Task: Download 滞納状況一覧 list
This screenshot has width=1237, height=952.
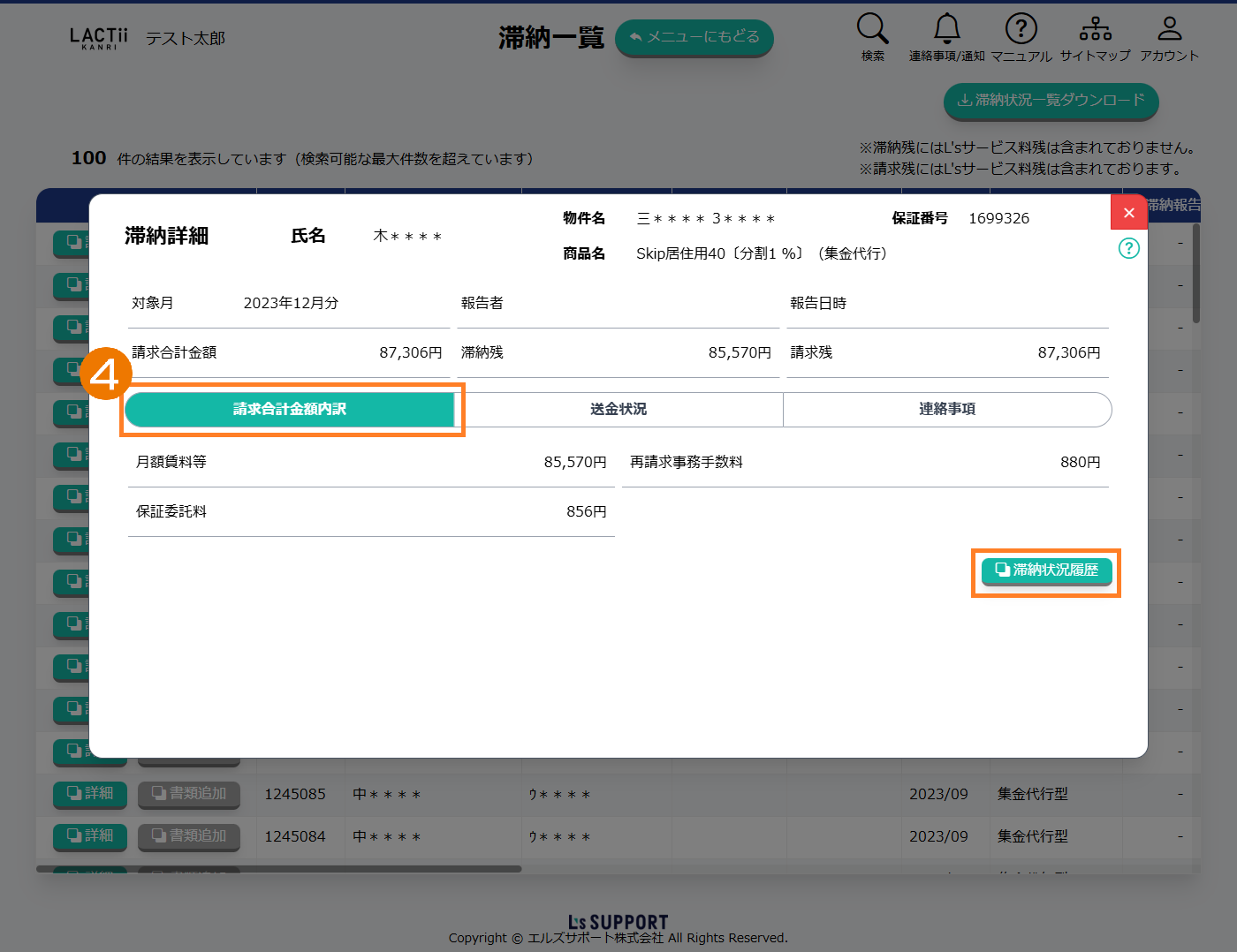Action: tap(1051, 101)
